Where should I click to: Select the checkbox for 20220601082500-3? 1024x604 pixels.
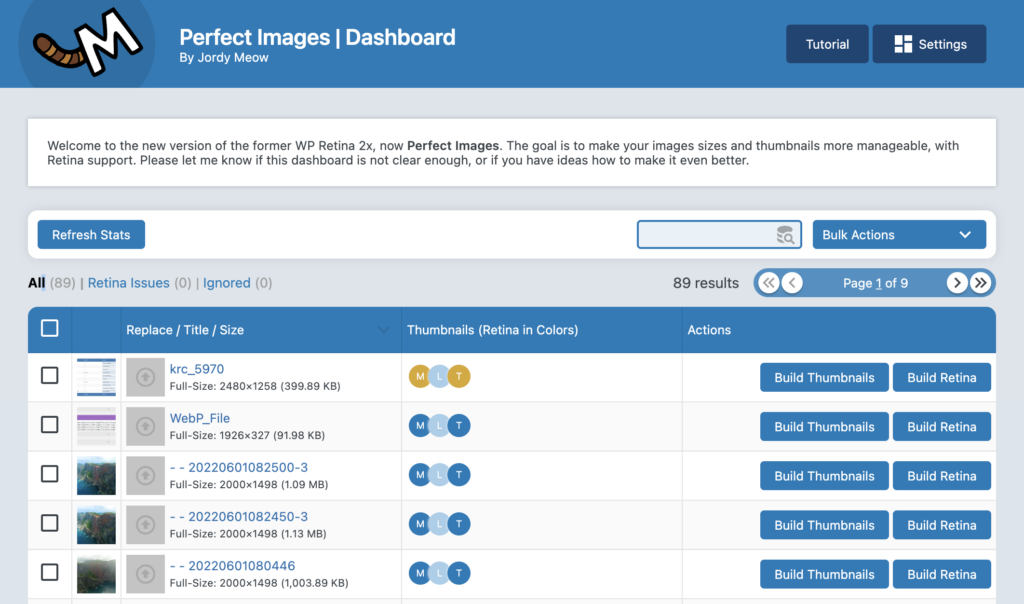pyautogui.click(x=50, y=474)
